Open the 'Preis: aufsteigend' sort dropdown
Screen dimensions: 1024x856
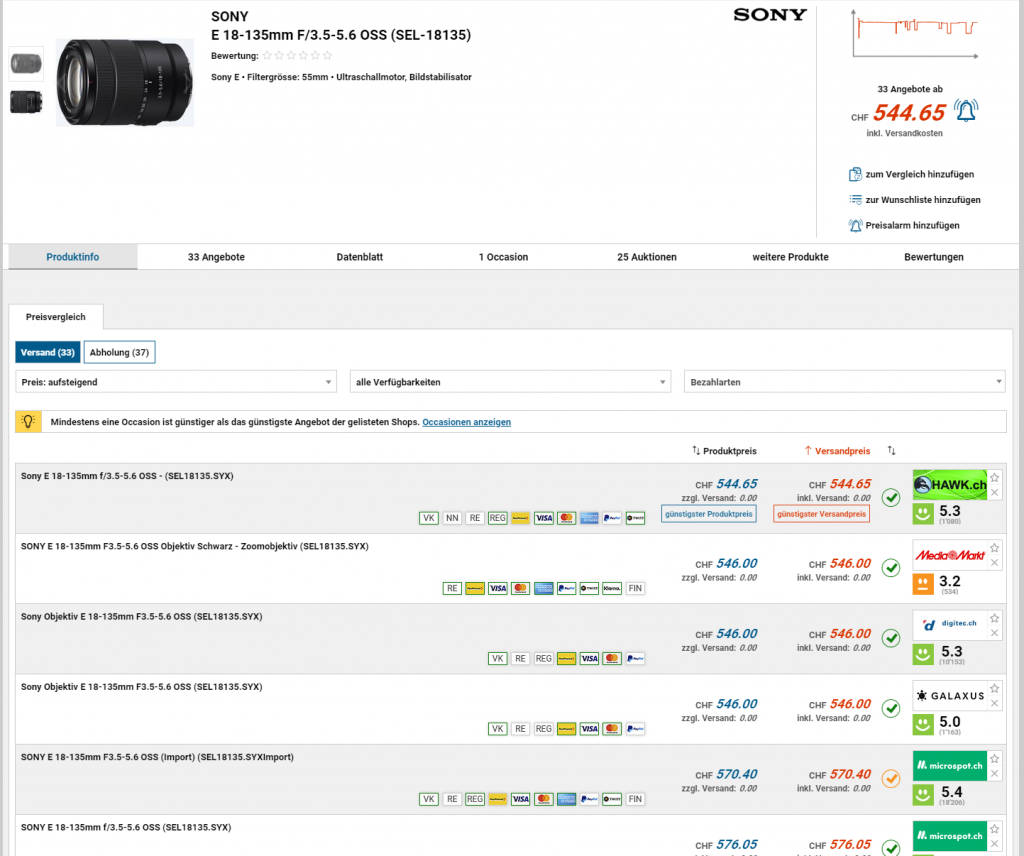pyautogui.click(x=176, y=382)
